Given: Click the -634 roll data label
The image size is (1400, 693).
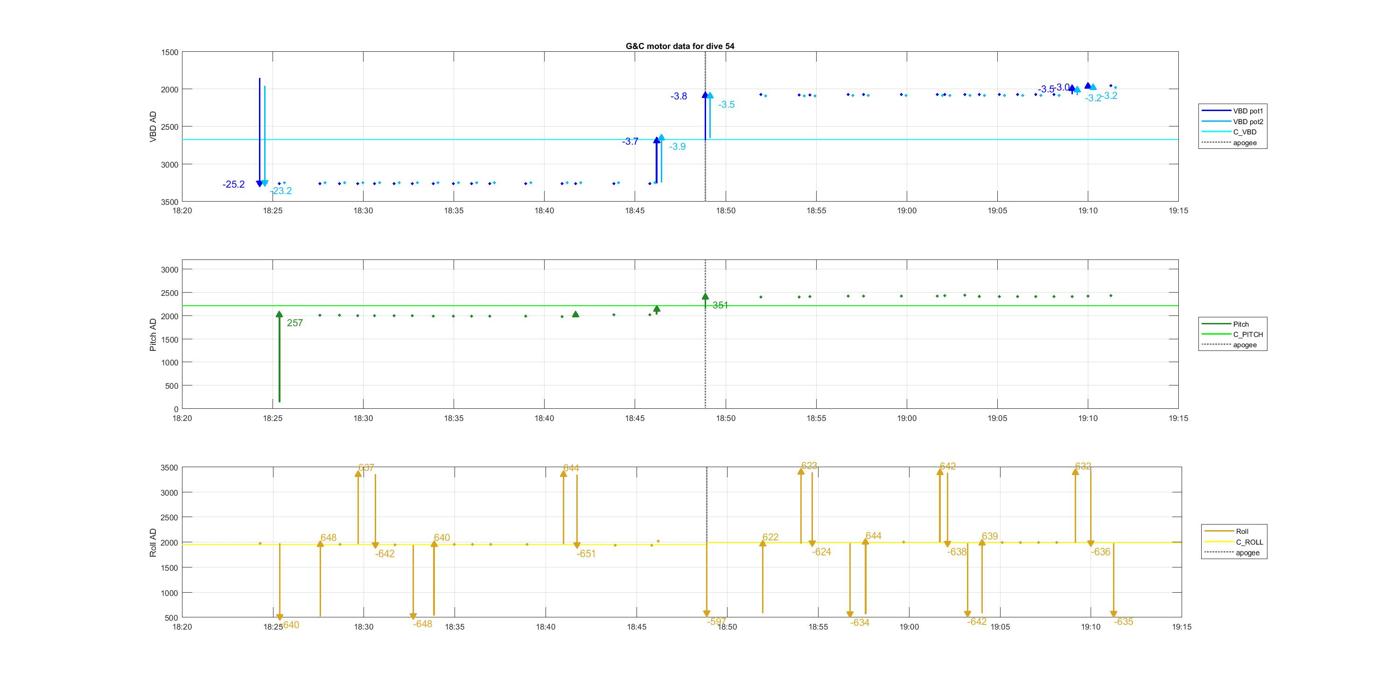Looking at the screenshot, I should click(860, 622).
